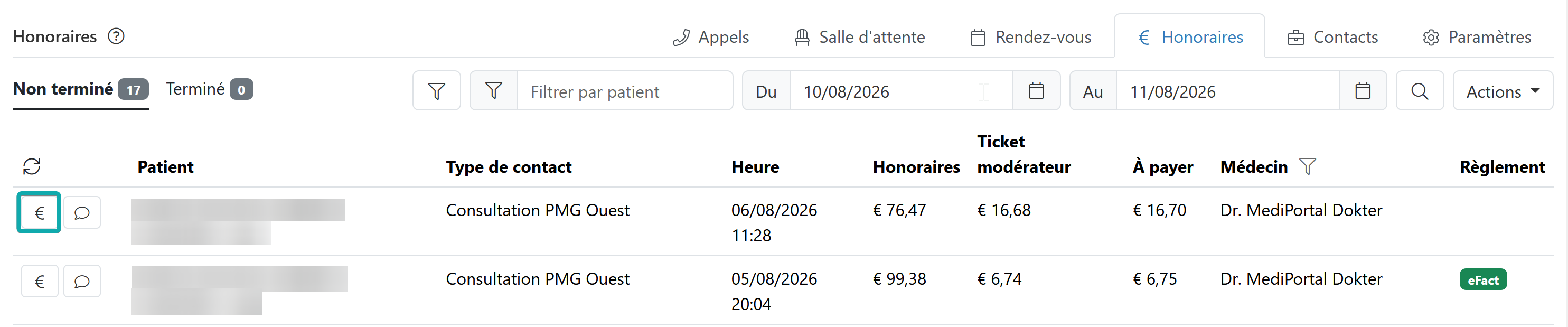Screen dimensions: 1568x327
Task: Expand the Actions dropdown
Action: tap(1503, 91)
